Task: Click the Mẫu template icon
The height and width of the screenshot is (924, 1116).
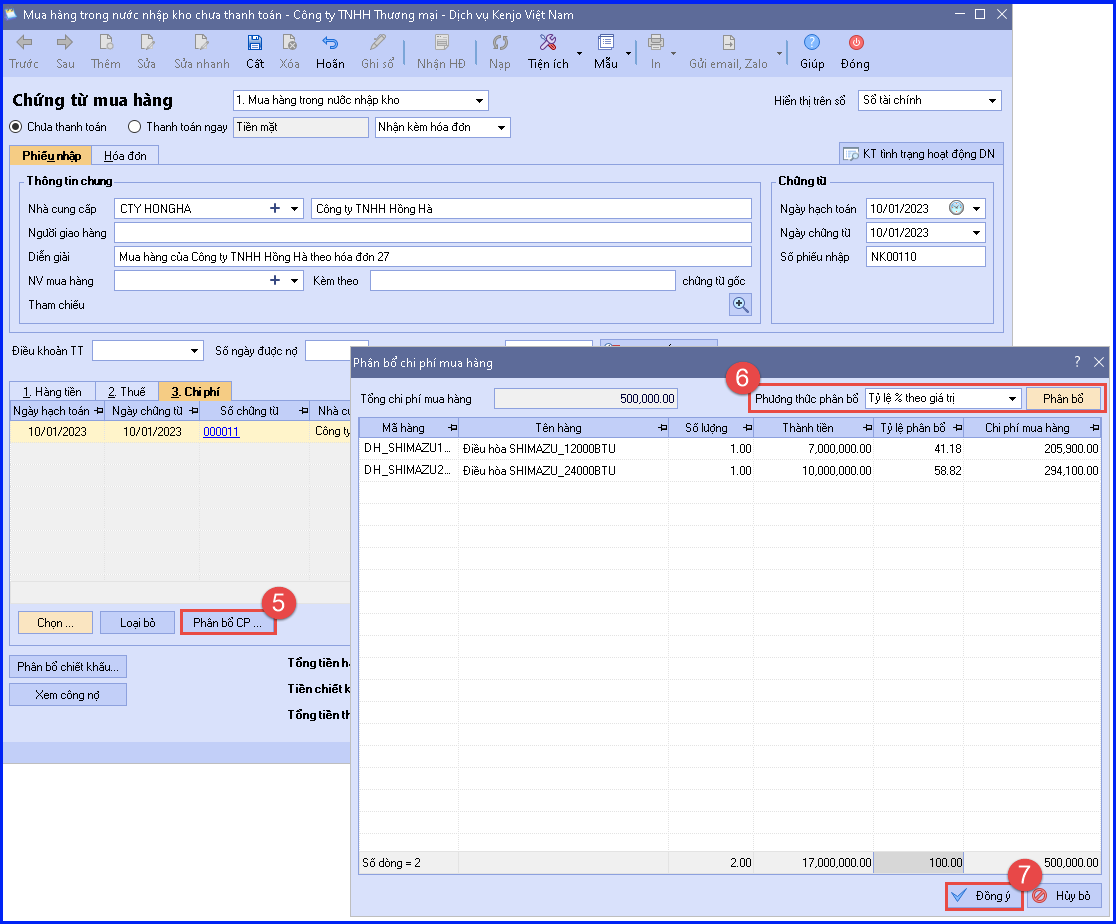Action: pos(606,43)
